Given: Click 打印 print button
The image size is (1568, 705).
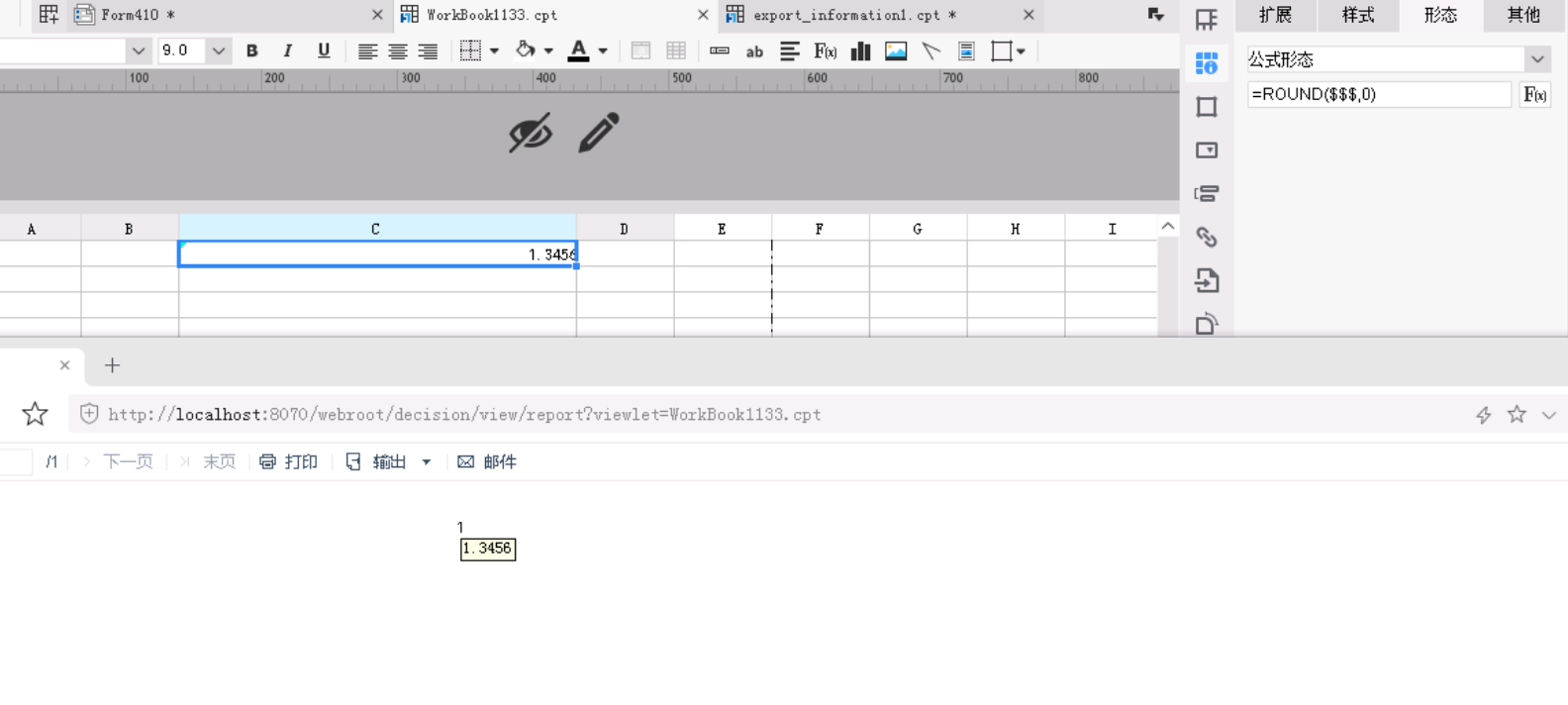Looking at the screenshot, I should 288,461.
